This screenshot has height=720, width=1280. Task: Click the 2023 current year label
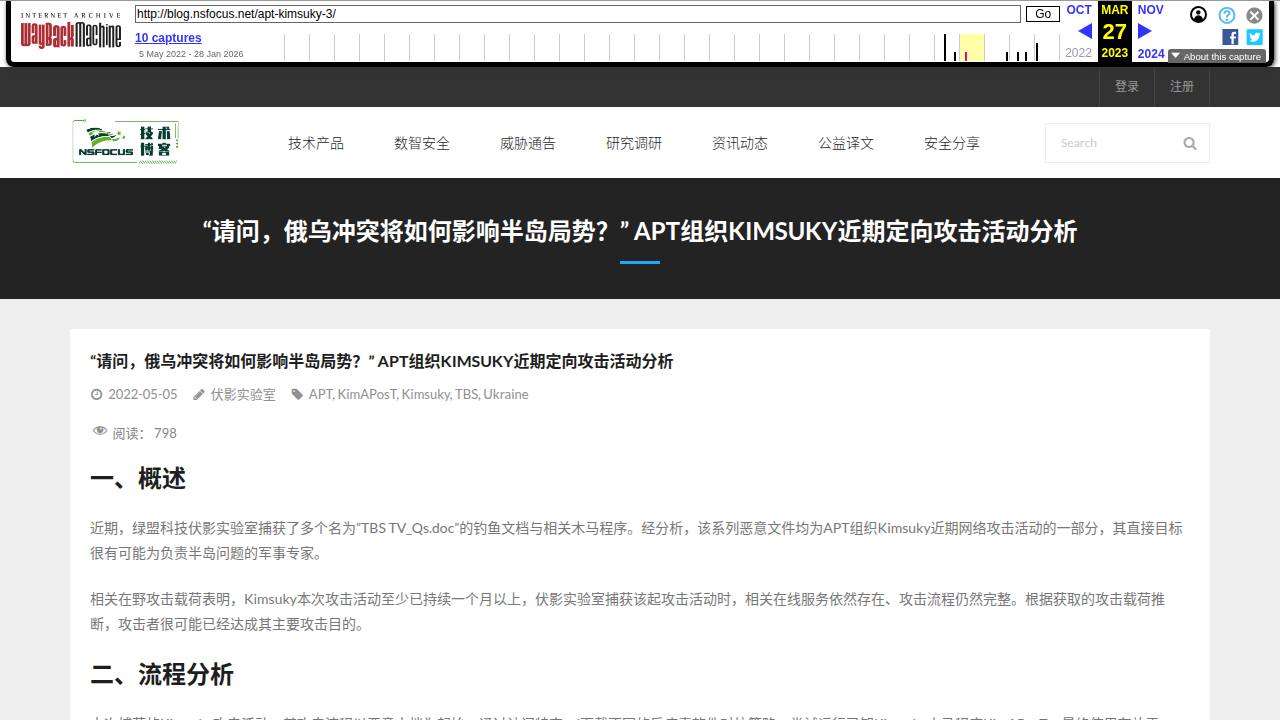tap(1114, 53)
